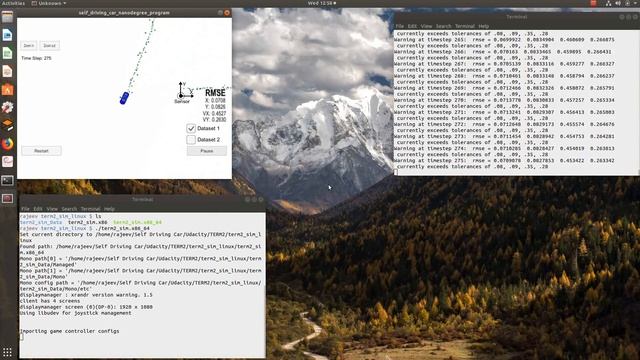Click the VY: 0.2630 RMSE value
The image size is (640, 360).
(214, 120)
